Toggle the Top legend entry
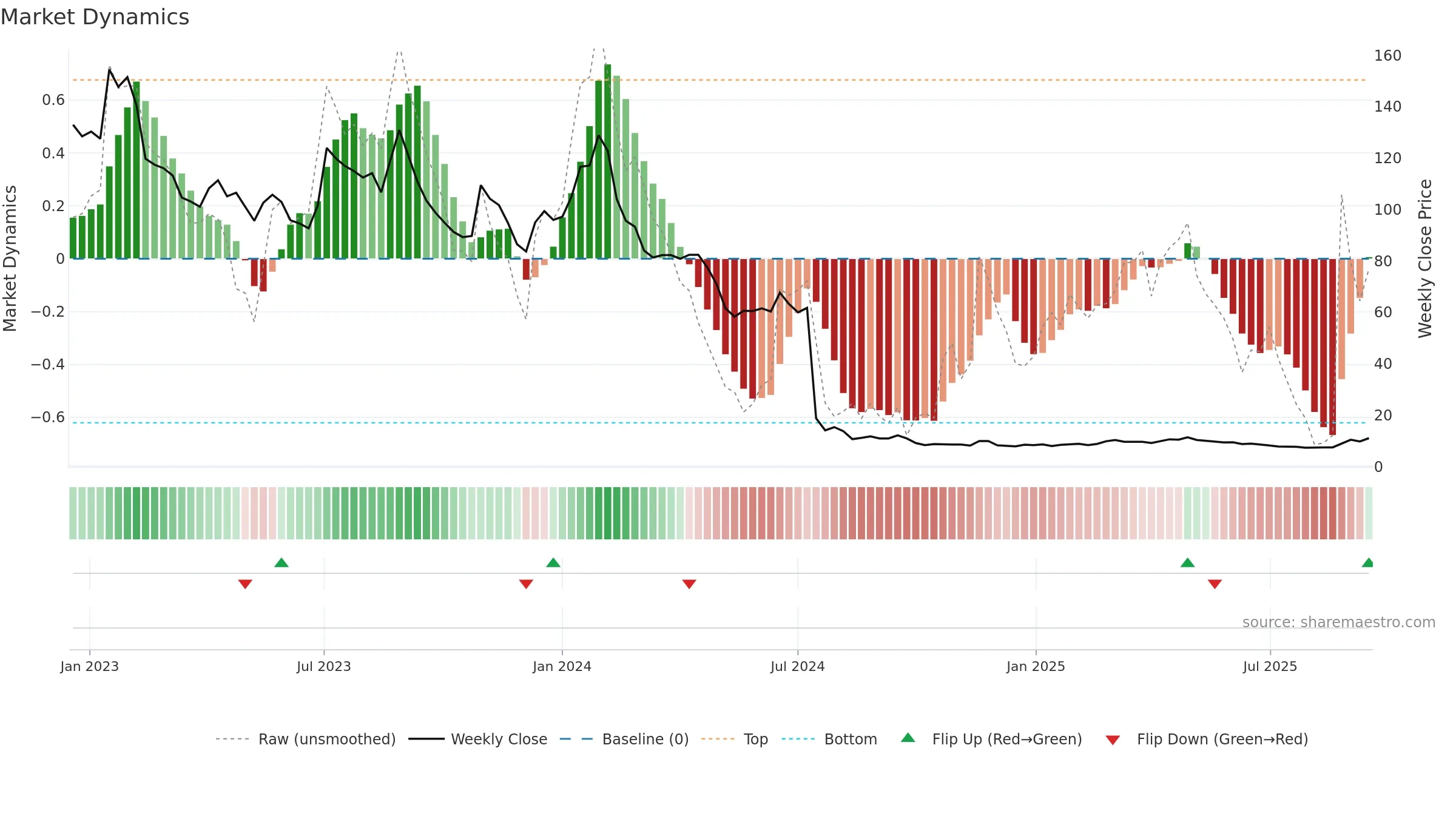The height and width of the screenshot is (819, 1456). tap(735, 739)
